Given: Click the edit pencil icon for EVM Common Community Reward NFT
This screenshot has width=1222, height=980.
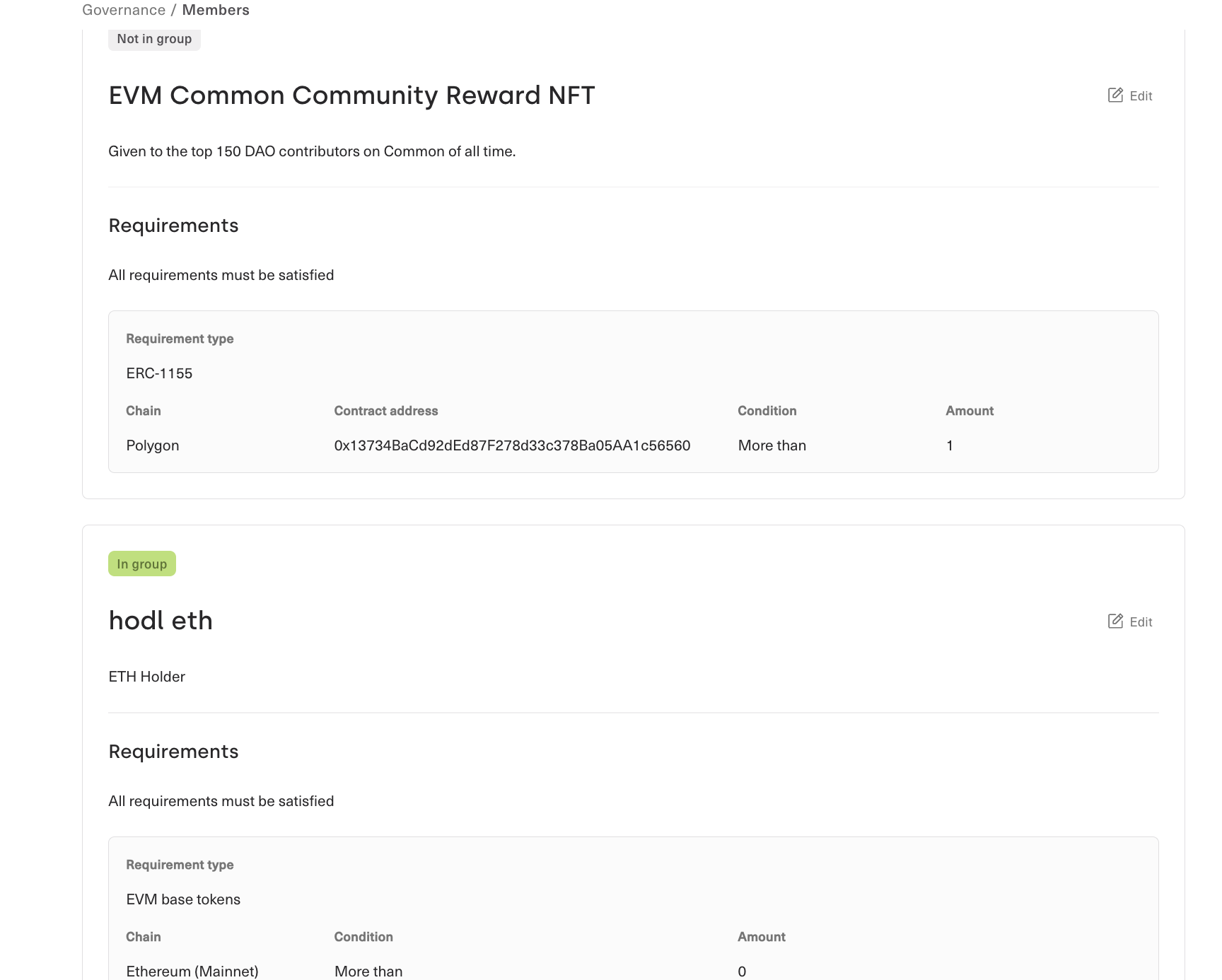Looking at the screenshot, I should 1115,95.
